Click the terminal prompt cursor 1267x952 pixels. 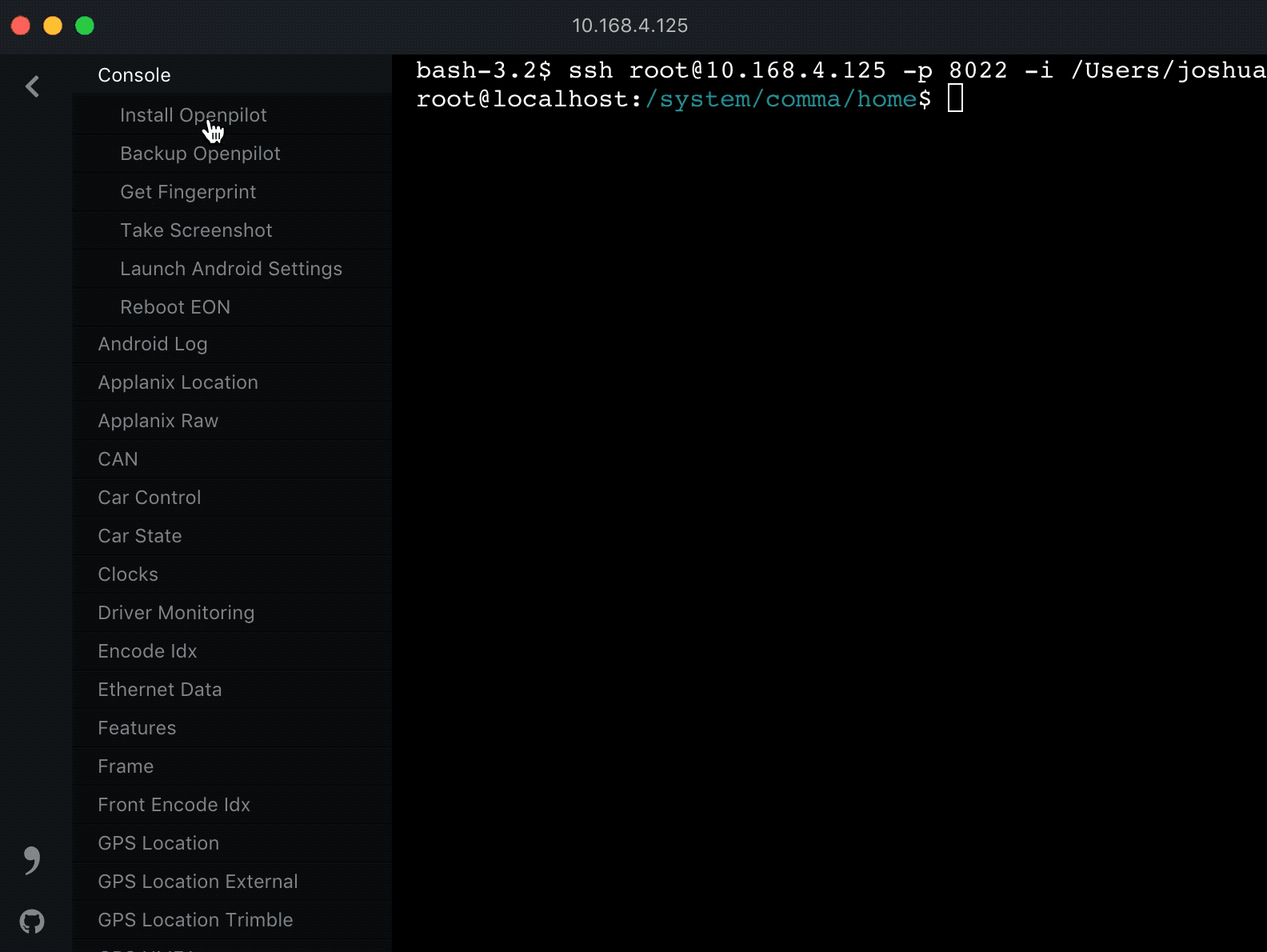(955, 99)
